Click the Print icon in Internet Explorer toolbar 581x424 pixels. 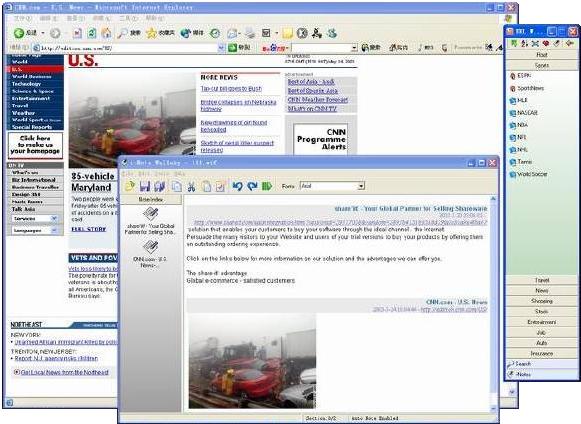click(x=250, y=33)
